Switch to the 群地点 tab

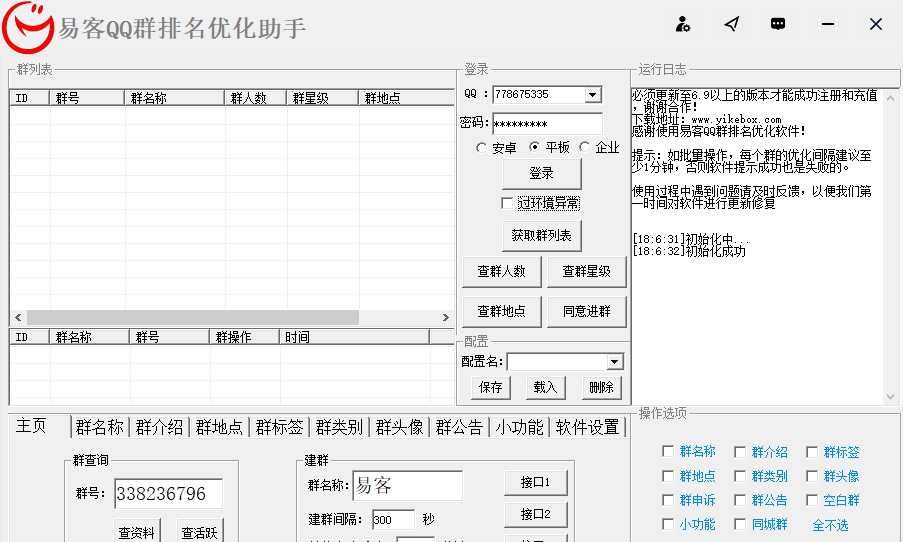[x=219, y=427]
